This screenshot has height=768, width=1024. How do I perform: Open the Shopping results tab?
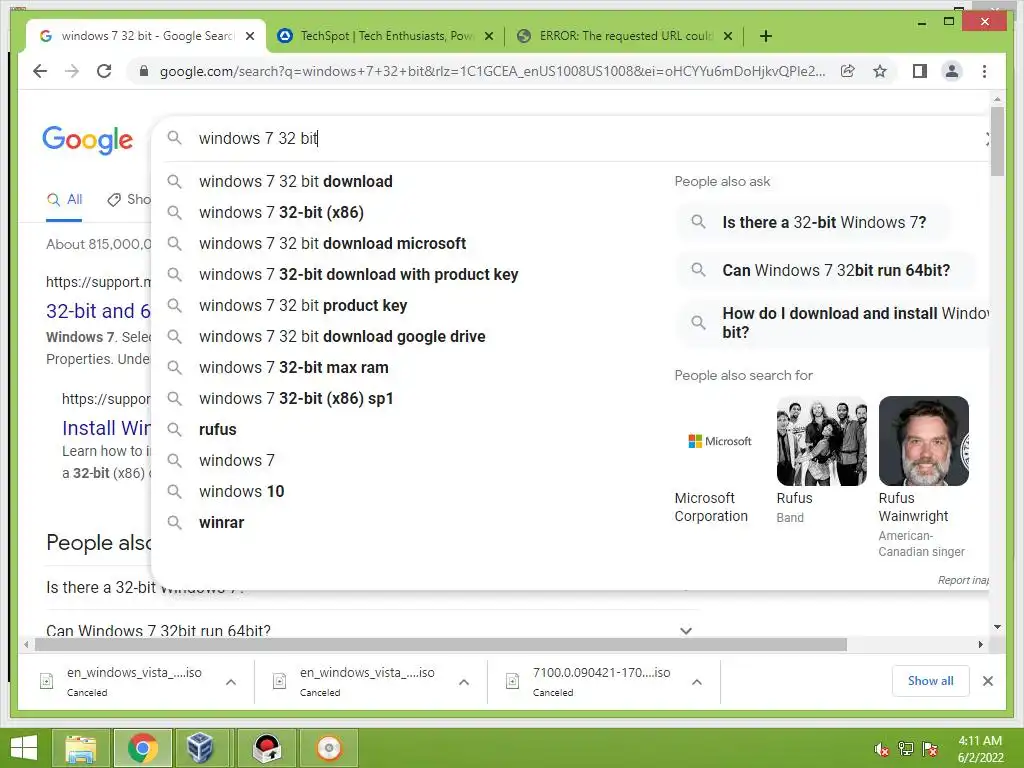[129, 200]
